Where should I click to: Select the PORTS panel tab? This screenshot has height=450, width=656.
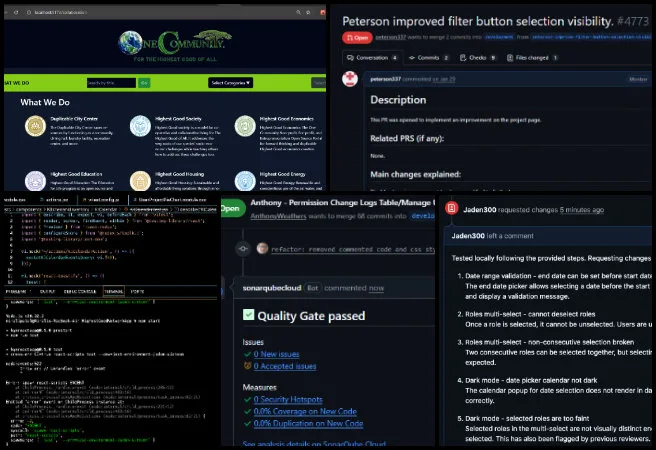pos(137,291)
